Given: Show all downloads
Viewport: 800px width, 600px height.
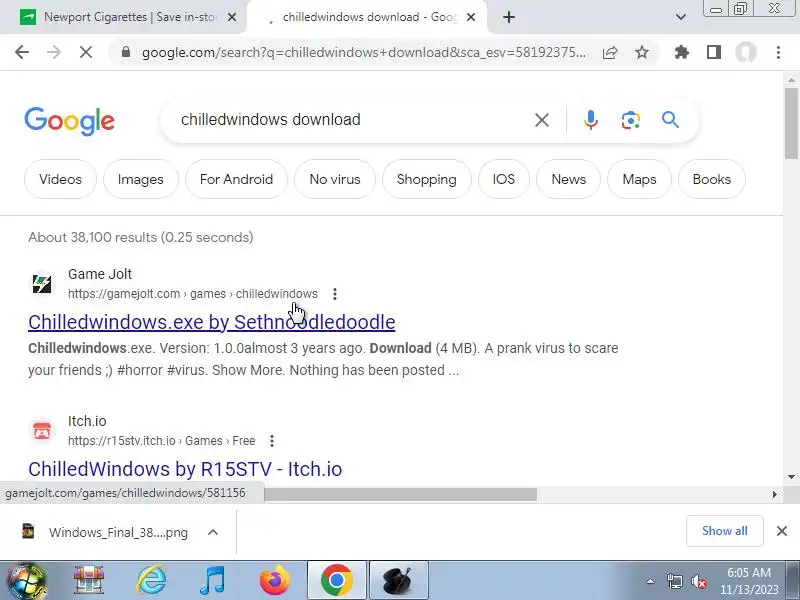Looking at the screenshot, I should point(724,531).
